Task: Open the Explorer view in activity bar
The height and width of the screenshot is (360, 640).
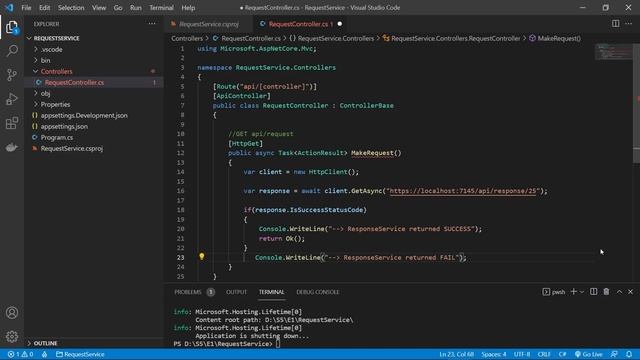Action: (12, 27)
